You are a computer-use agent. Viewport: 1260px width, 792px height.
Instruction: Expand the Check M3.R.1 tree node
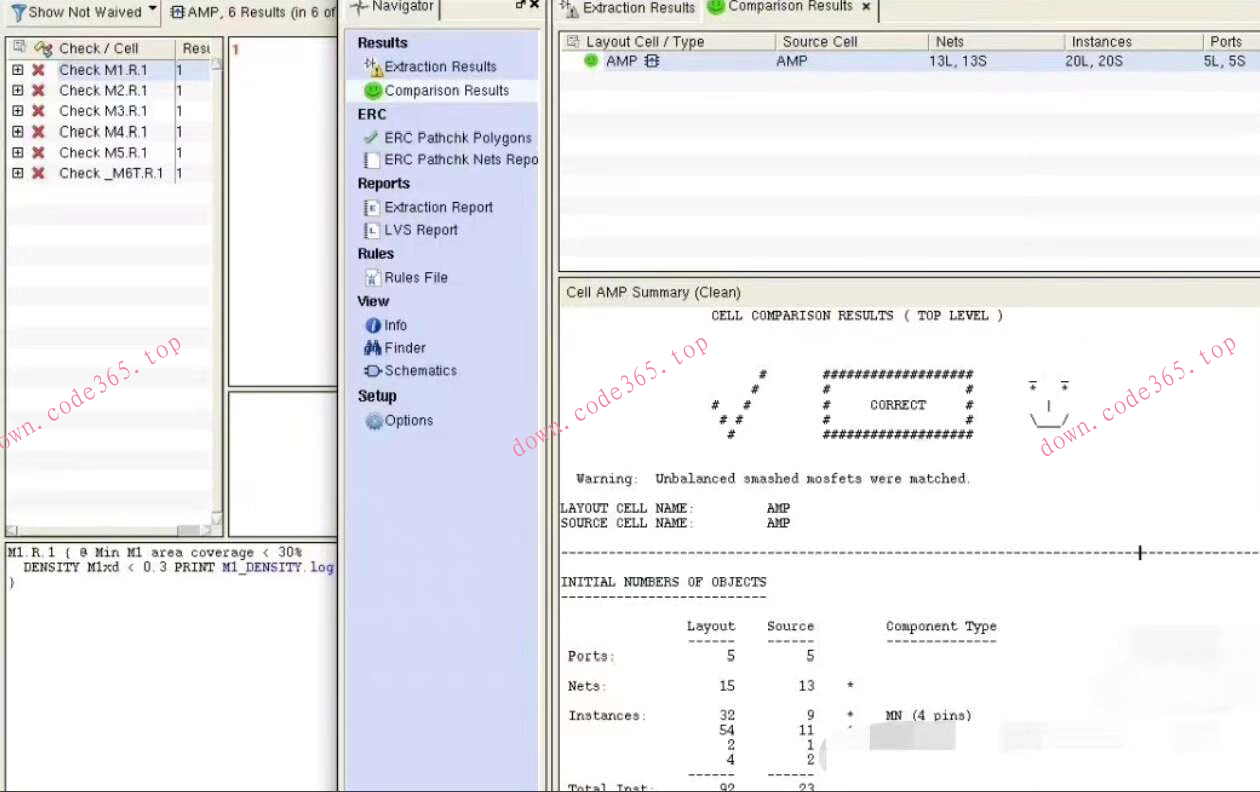(18, 111)
